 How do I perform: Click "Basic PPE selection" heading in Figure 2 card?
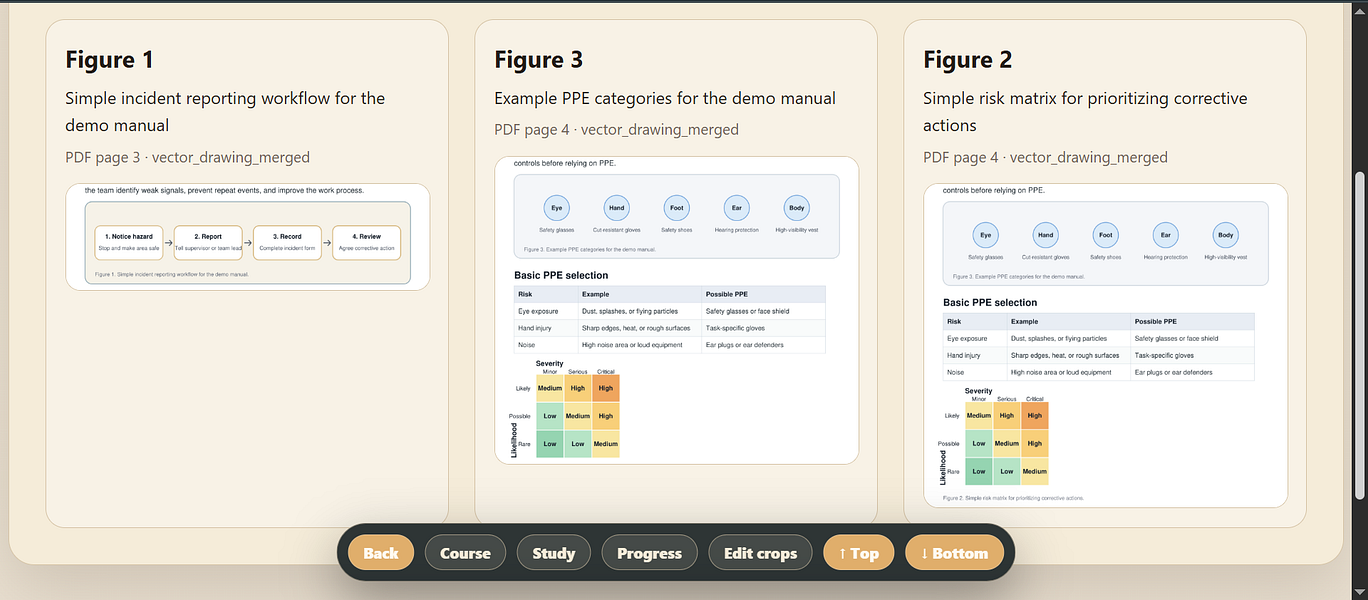pyautogui.click(x=990, y=302)
